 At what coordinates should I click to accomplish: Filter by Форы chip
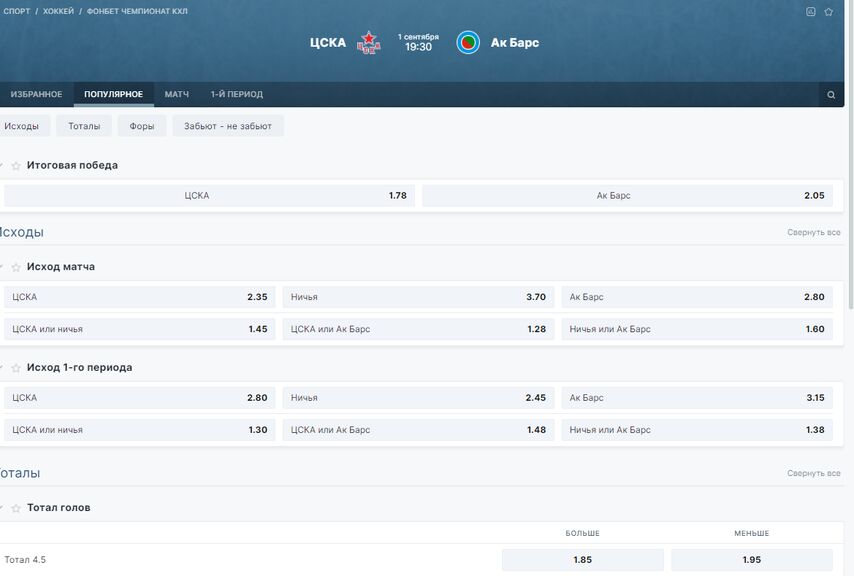(142, 126)
